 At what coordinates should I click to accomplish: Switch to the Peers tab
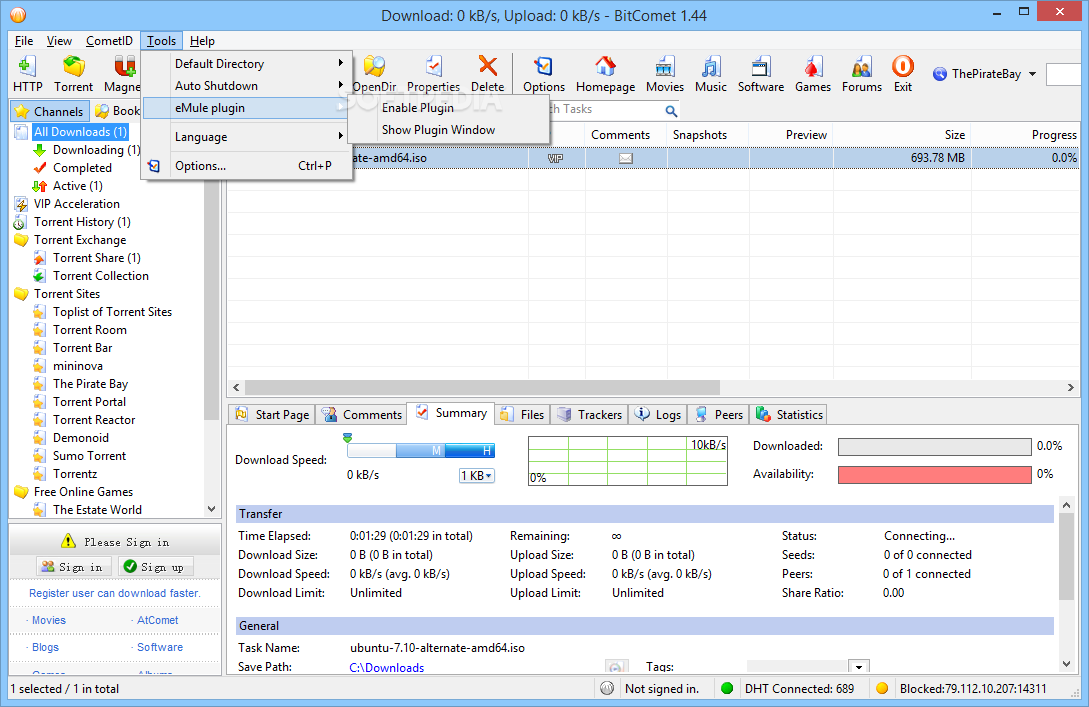tap(719, 415)
